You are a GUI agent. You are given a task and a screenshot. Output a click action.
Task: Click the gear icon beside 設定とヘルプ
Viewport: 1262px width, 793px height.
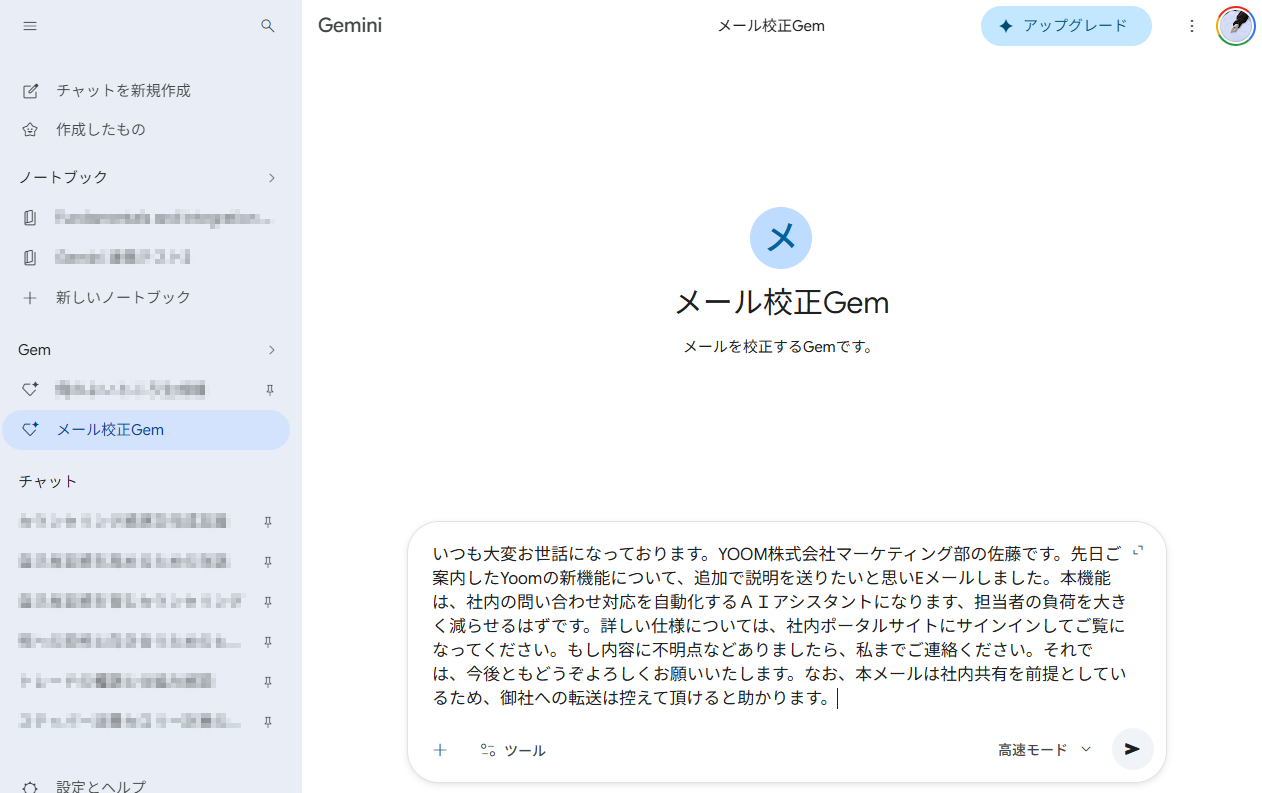pos(30,787)
